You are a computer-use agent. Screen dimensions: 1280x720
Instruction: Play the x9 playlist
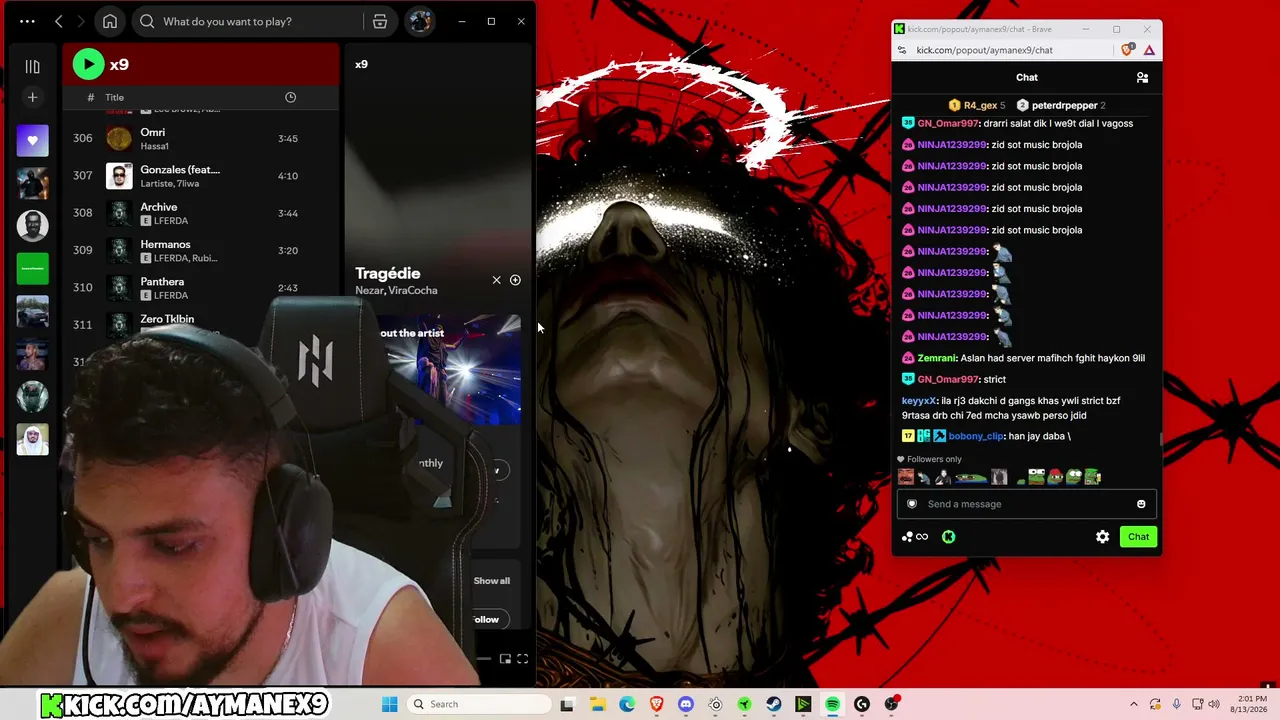coord(88,64)
